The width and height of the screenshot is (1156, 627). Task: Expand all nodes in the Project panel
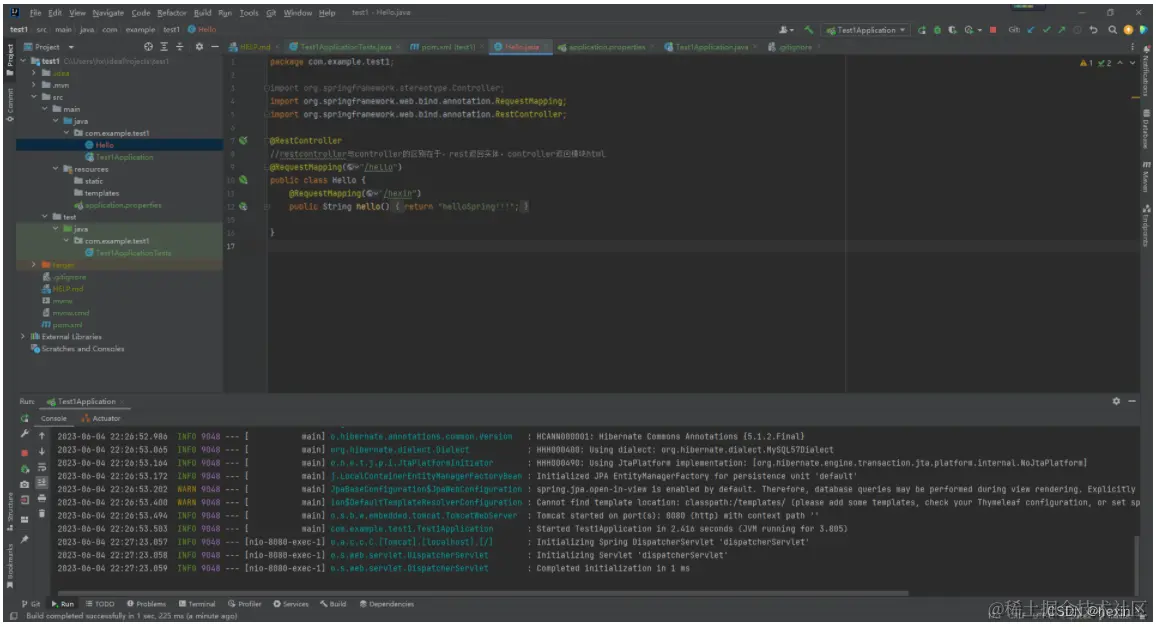coord(164,46)
